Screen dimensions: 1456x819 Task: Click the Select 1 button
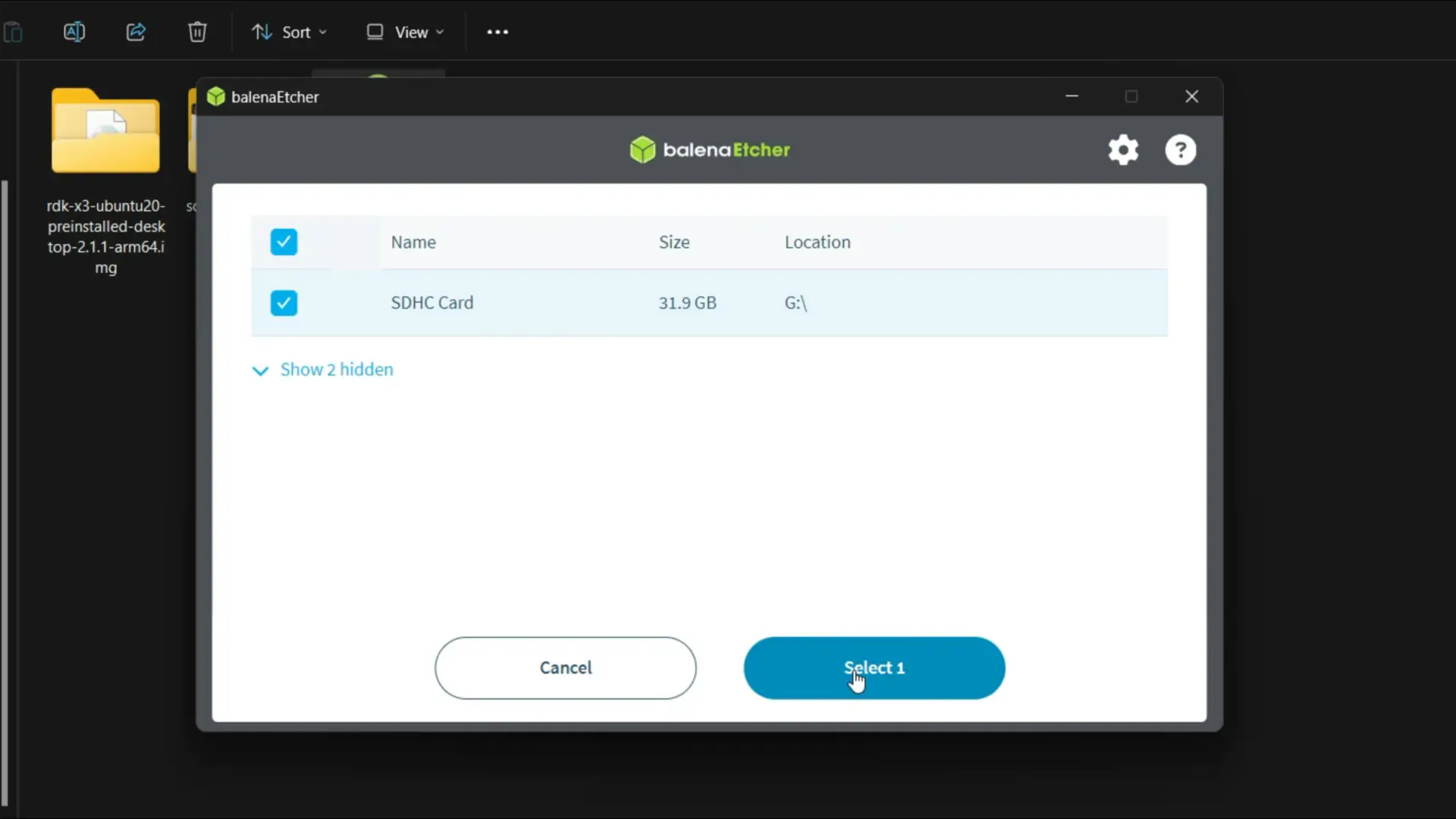(874, 668)
